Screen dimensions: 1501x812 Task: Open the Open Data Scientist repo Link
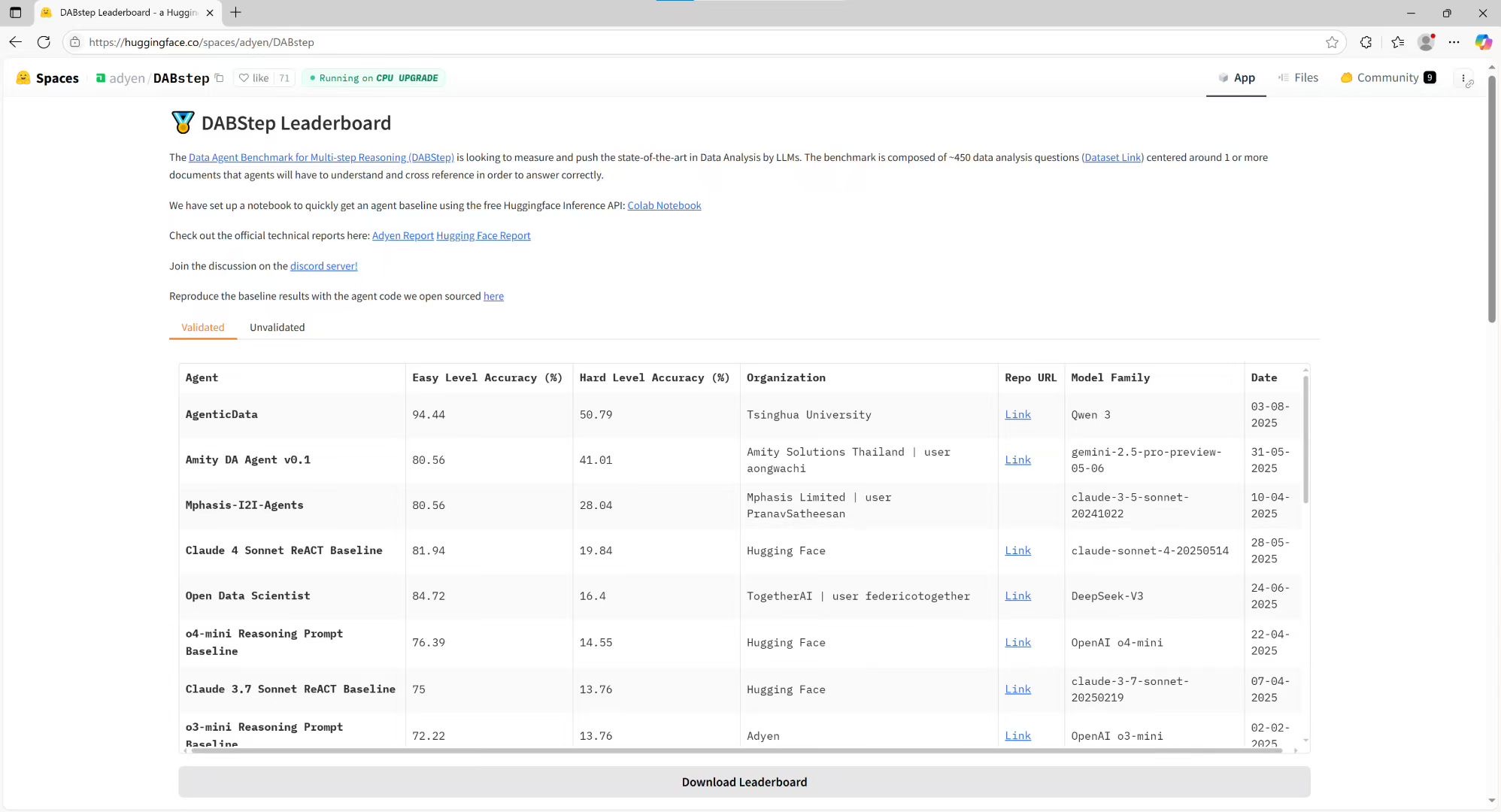point(1017,595)
